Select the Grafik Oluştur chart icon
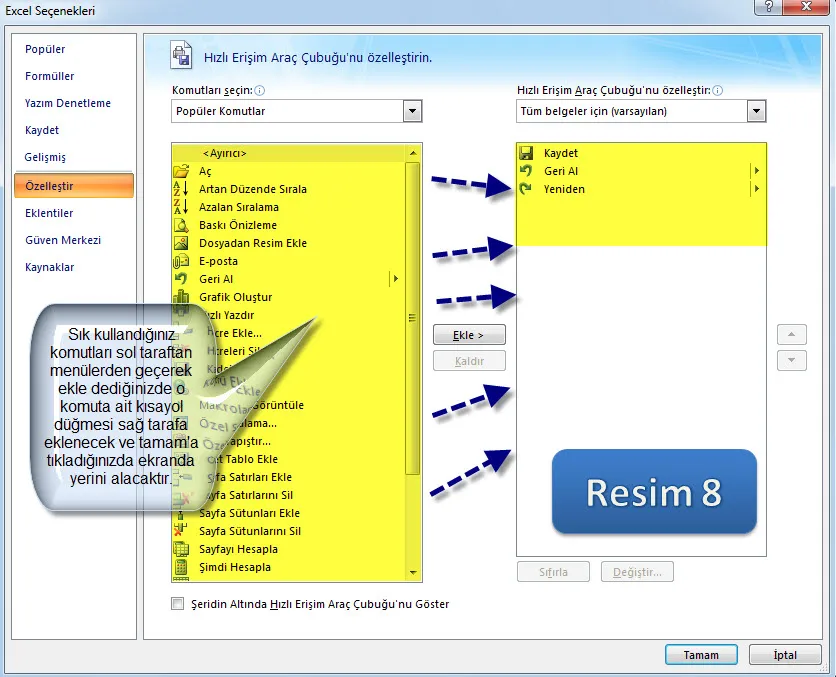Screen dimensions: 836x677 (x=181, y=297)
